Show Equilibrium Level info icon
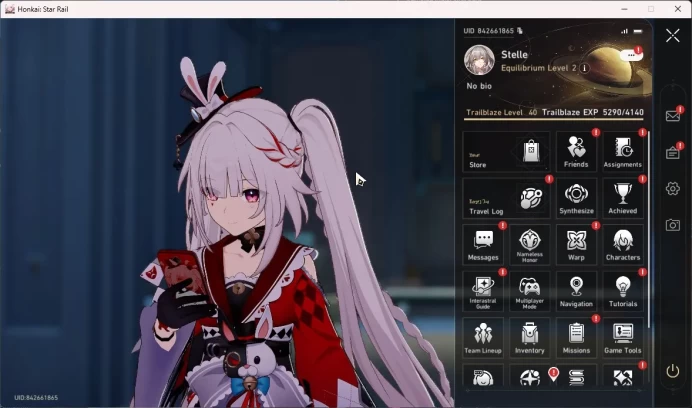 [x=584, y=68]
